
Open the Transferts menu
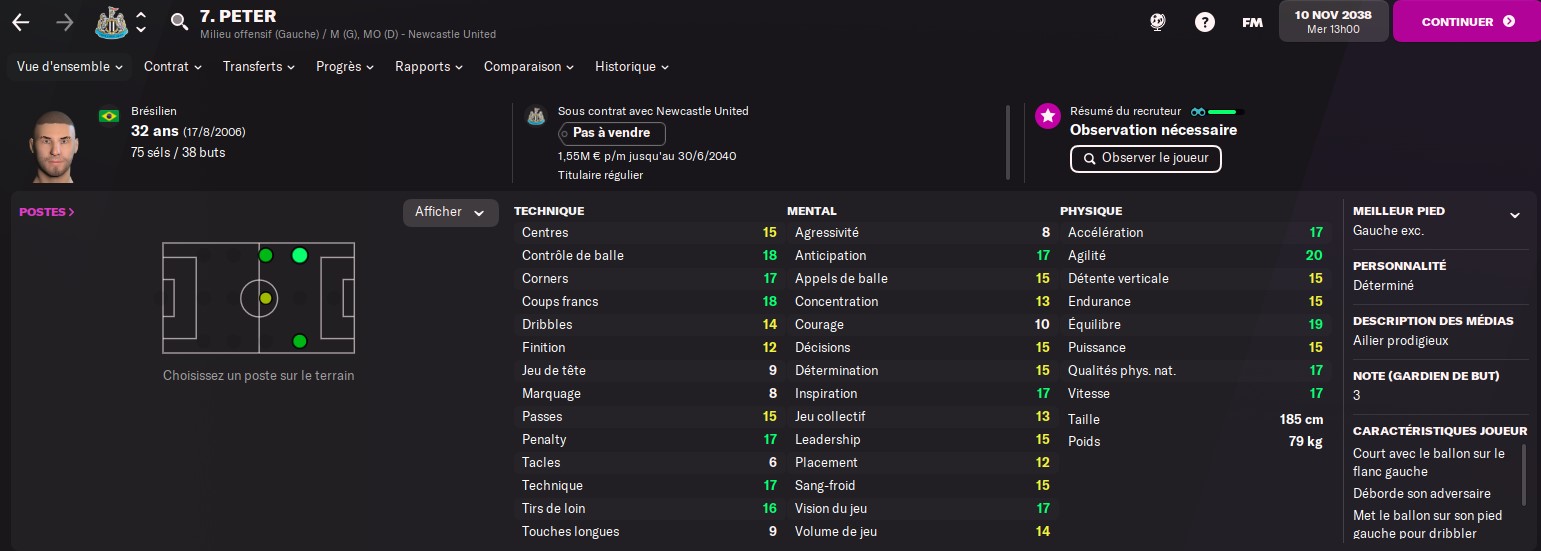(x=259, y=67)
